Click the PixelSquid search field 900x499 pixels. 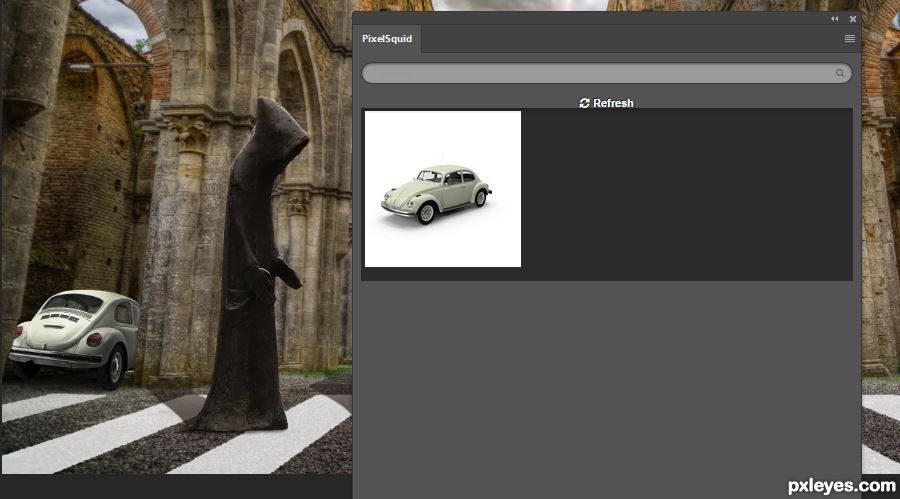pos(607,73)
